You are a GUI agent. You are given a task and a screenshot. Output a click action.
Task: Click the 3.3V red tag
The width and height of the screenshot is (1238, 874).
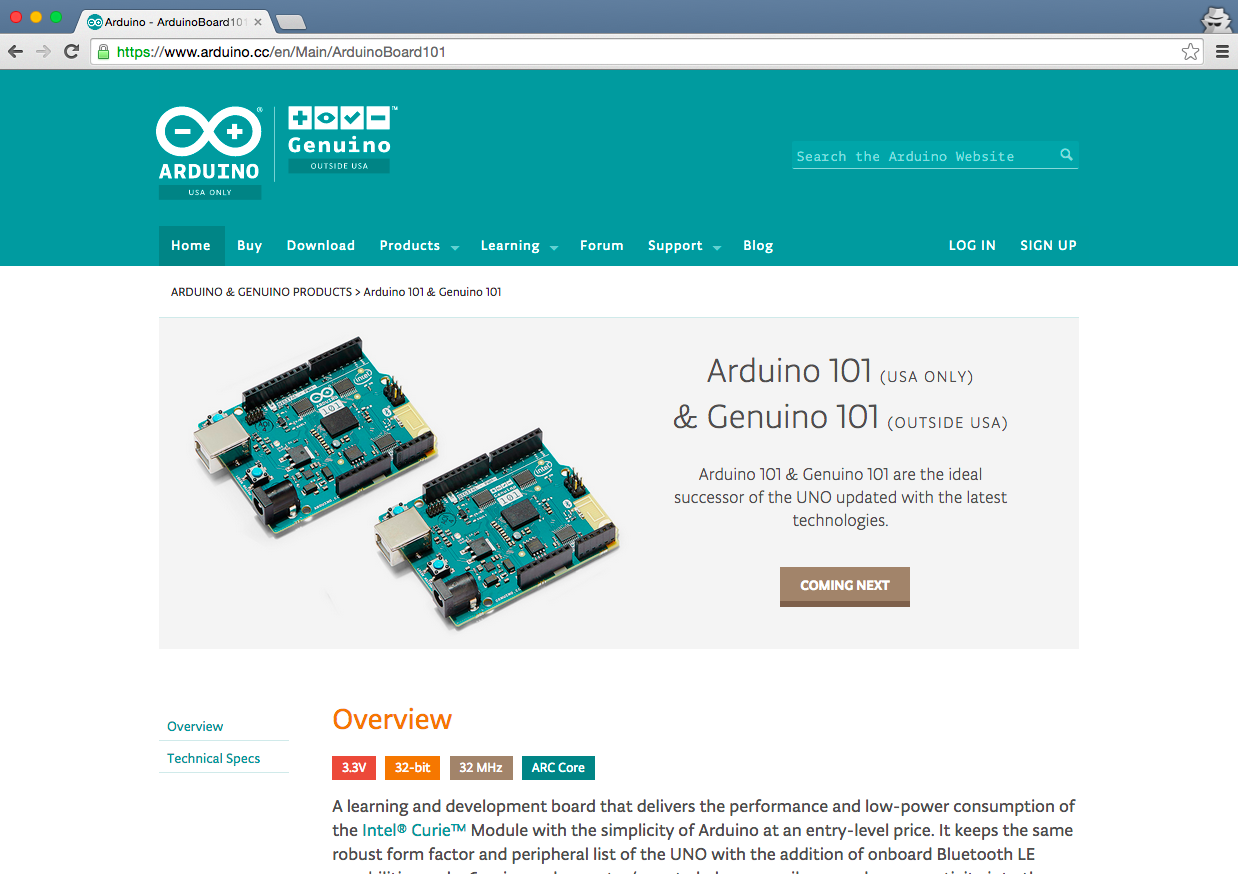pos(354,768)
